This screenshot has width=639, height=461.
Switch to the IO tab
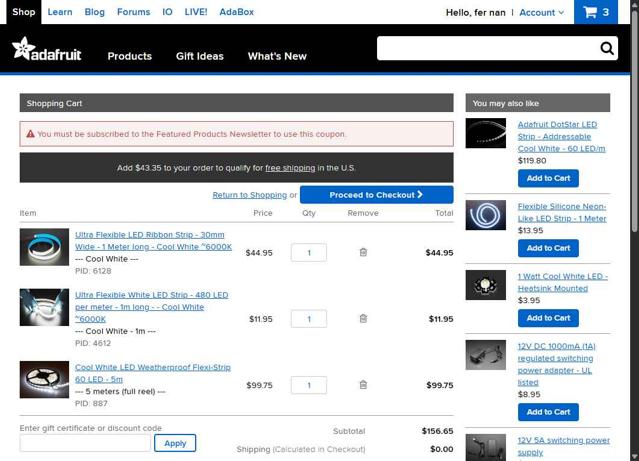click(167, 12)
